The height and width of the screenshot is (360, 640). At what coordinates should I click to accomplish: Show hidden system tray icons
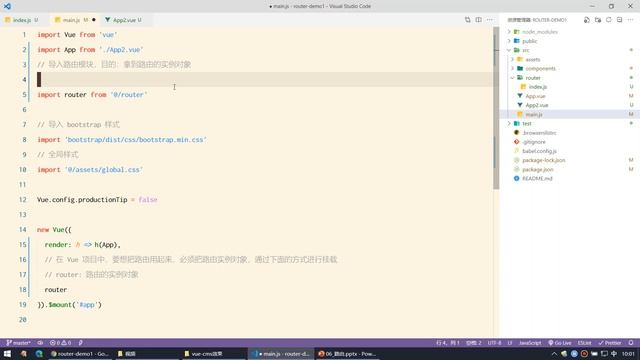554,354
